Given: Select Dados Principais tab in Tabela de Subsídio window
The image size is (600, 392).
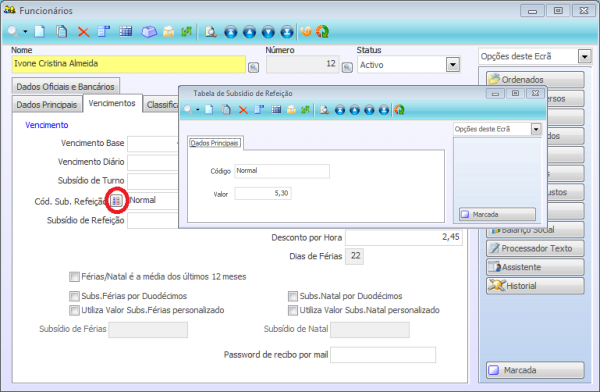Looking at the screenshot, I should point(214,143).
